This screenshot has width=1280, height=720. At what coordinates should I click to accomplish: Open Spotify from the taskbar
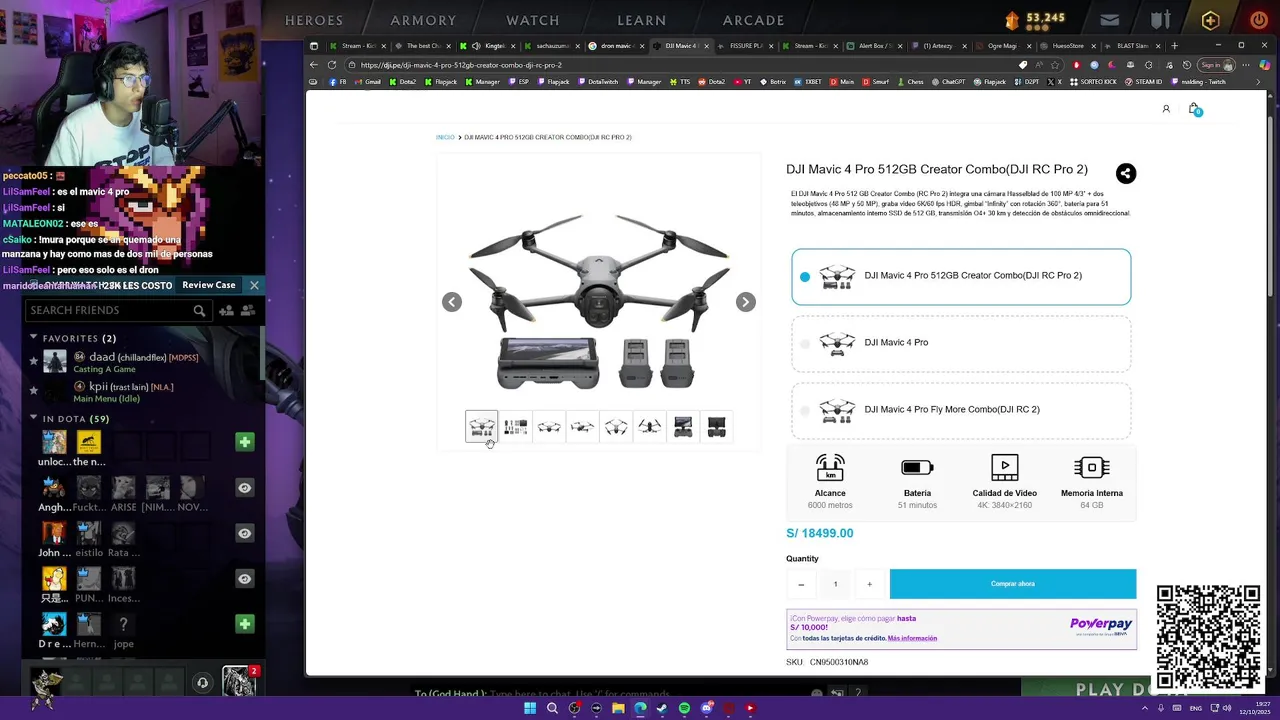coord(684,708)
